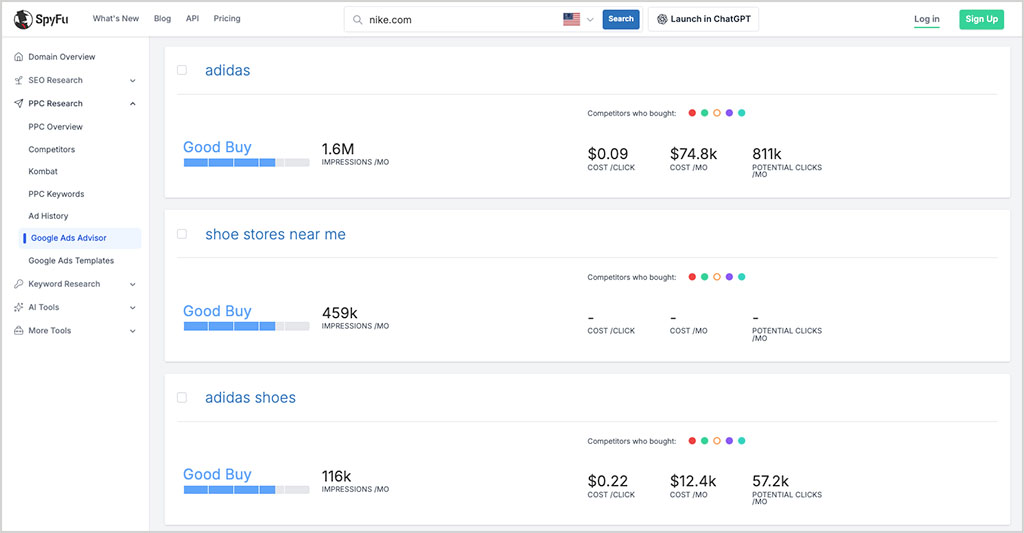Click teal competitor dot for shoe stores near me

742,277
